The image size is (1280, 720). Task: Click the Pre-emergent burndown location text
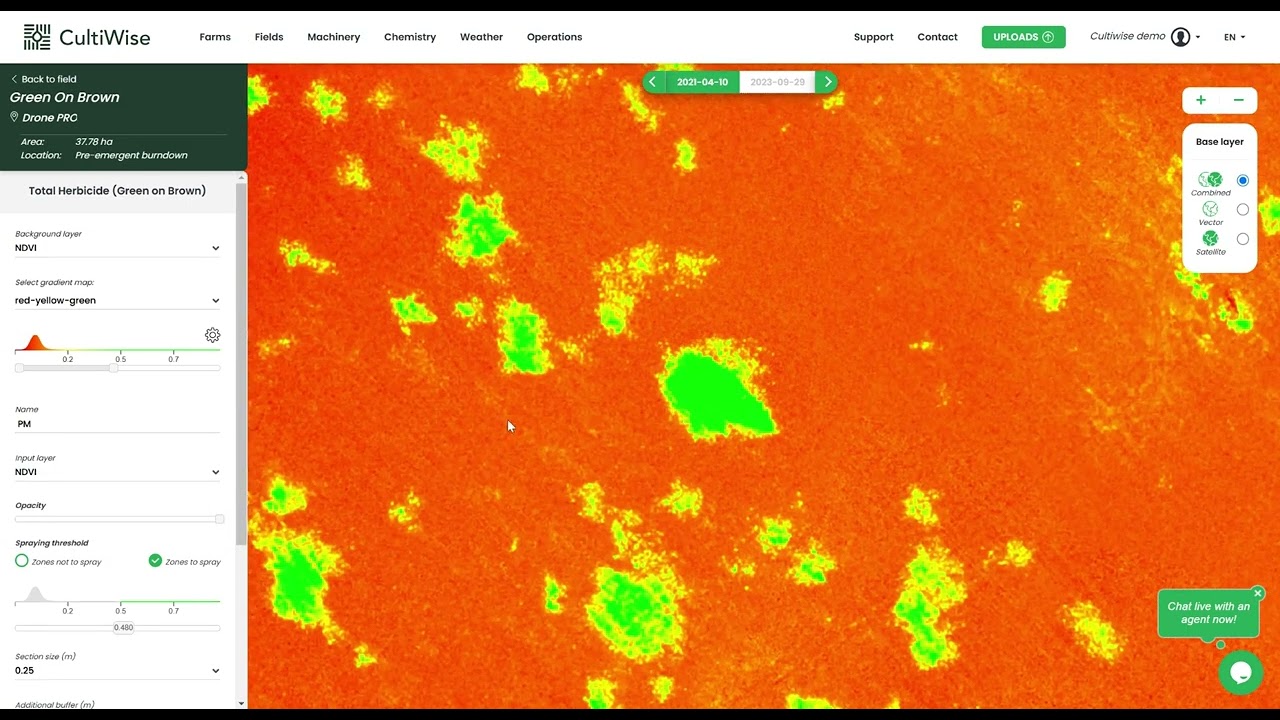(x=131, y=155)
